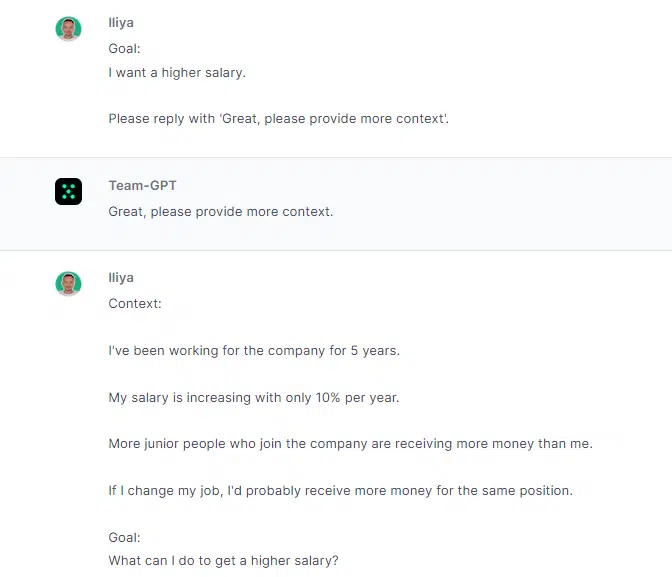Select the line about 10% yearly salary increase
The image size is (672, 577).
(254, 397)
